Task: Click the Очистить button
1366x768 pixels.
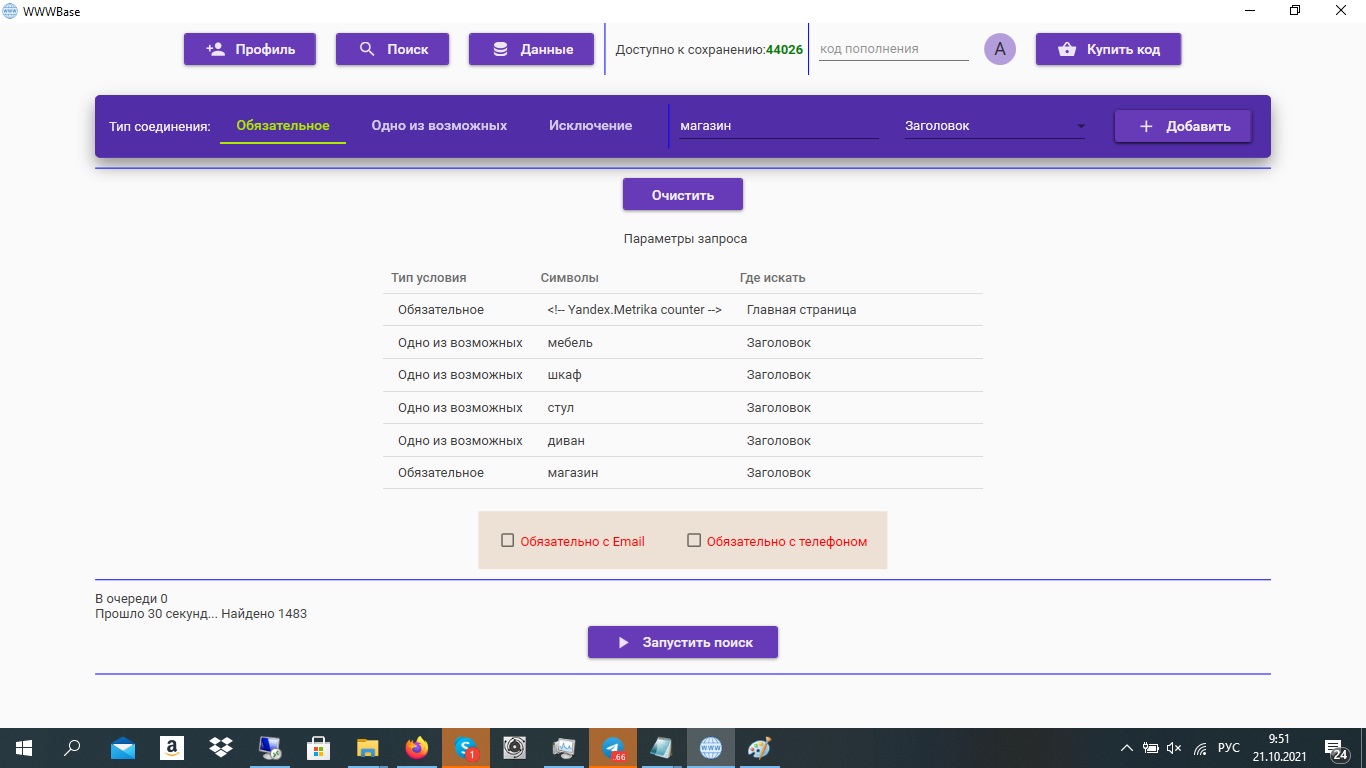Action: coord(683,195)
